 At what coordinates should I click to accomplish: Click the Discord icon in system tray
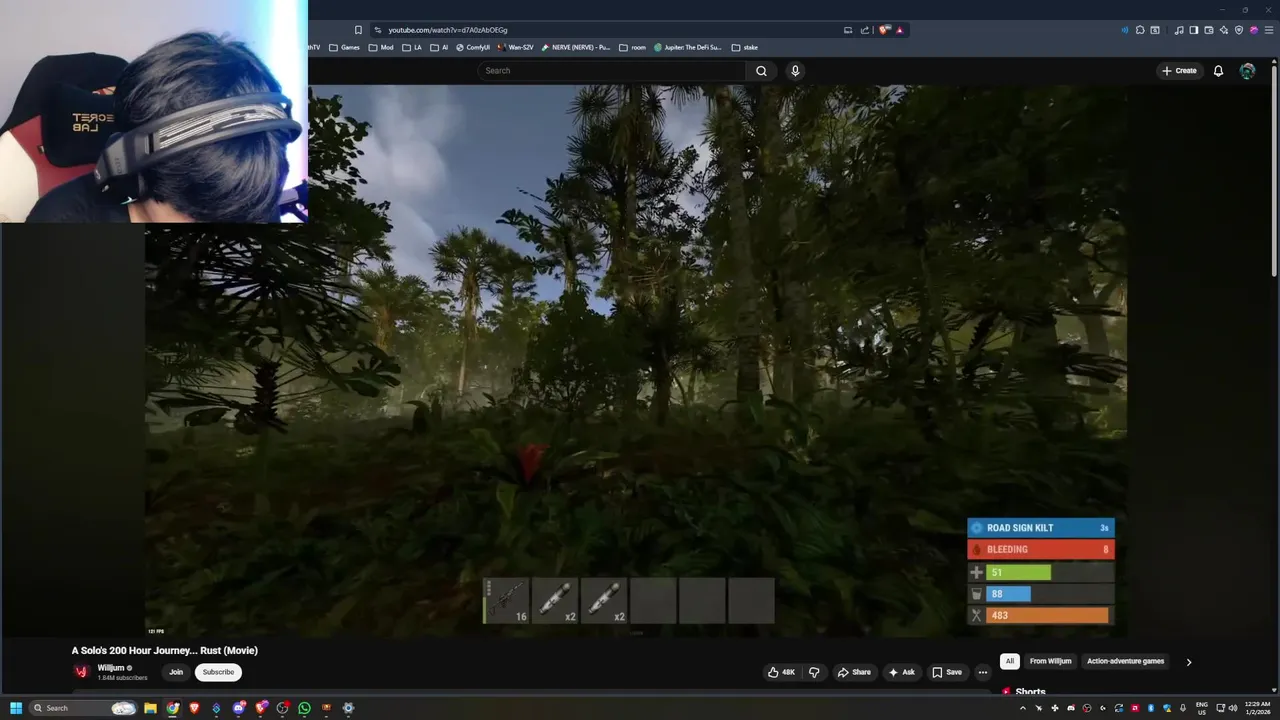[x=1071, y=708]
